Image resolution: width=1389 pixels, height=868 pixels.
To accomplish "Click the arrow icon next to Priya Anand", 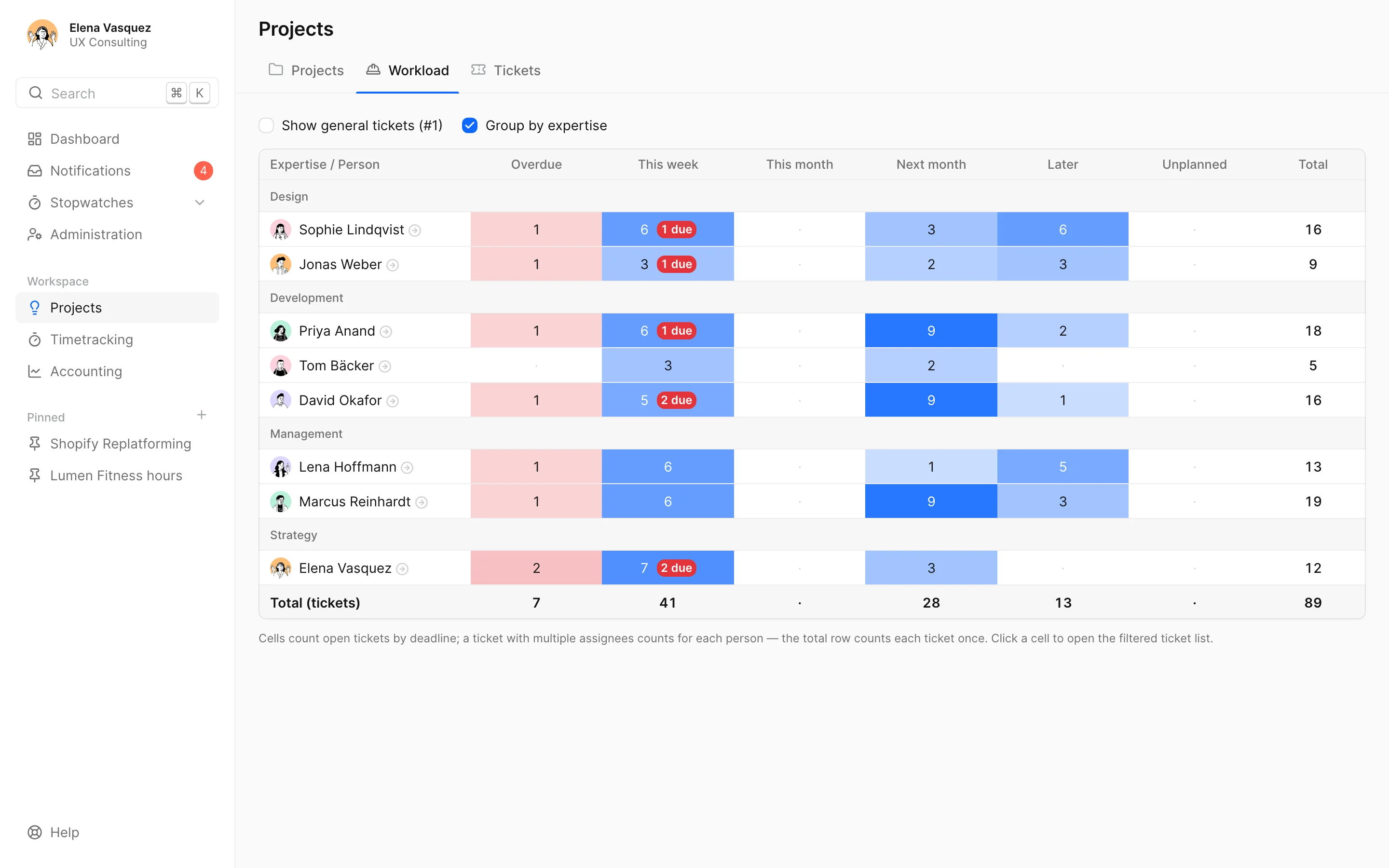I will click(x=386, y=332).
